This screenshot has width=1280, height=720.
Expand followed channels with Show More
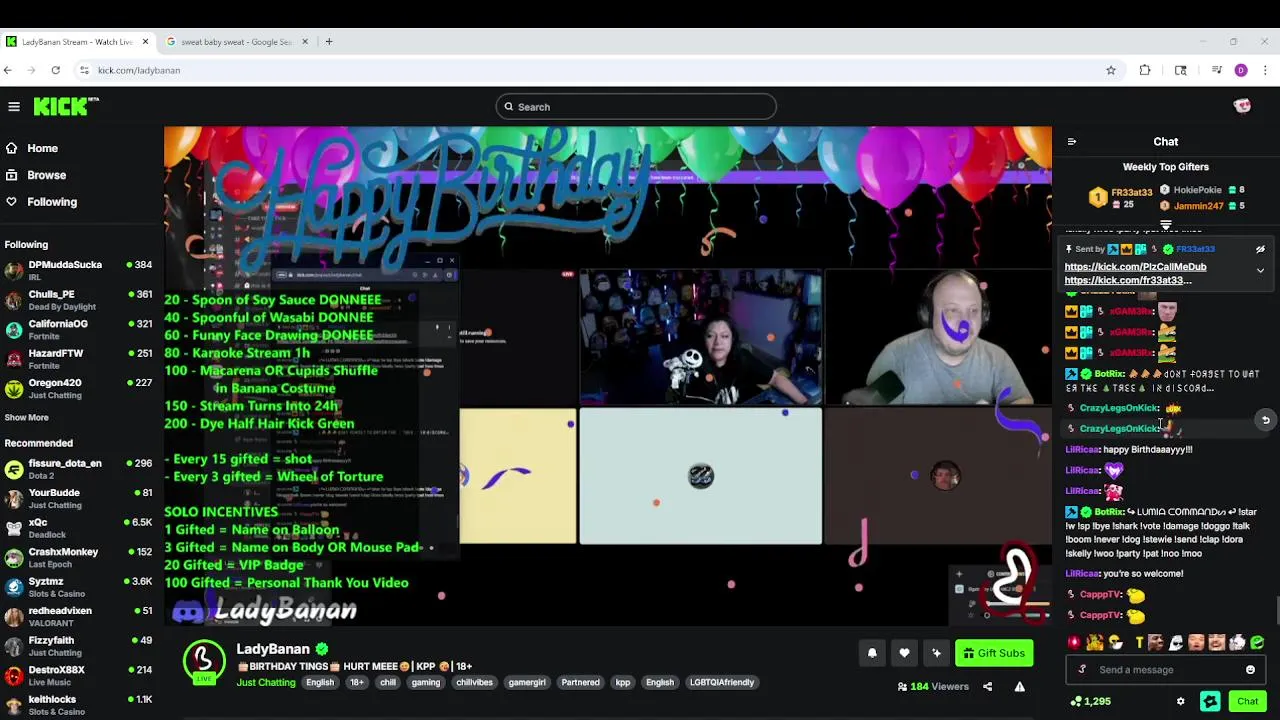tap(26, 417)
